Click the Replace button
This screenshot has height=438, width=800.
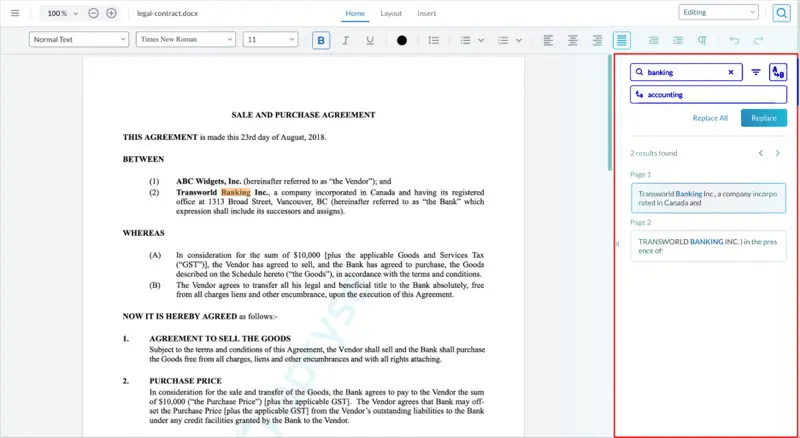tap(764, 118)
